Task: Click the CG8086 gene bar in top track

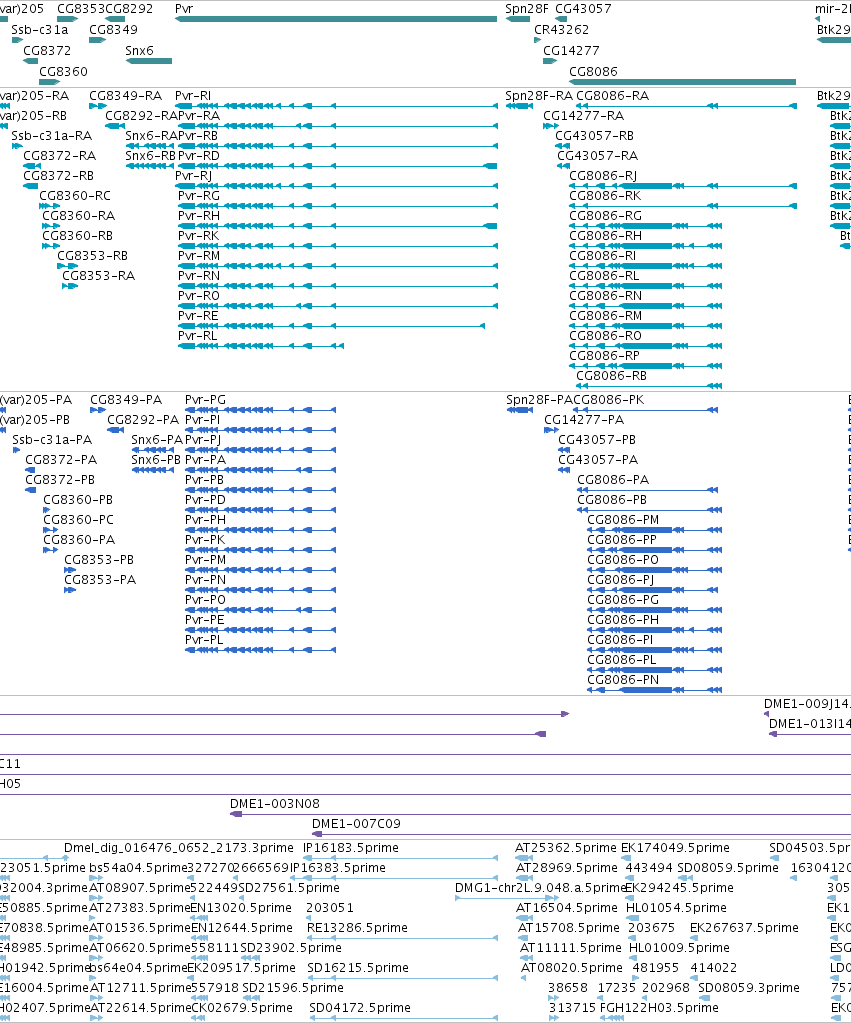Action: tap(683, 82)
